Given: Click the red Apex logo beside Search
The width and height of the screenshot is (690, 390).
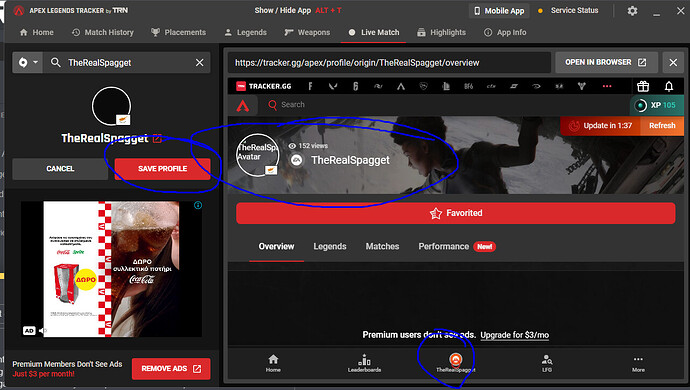Looking at the screenshot, I should [x=243, y=105].
